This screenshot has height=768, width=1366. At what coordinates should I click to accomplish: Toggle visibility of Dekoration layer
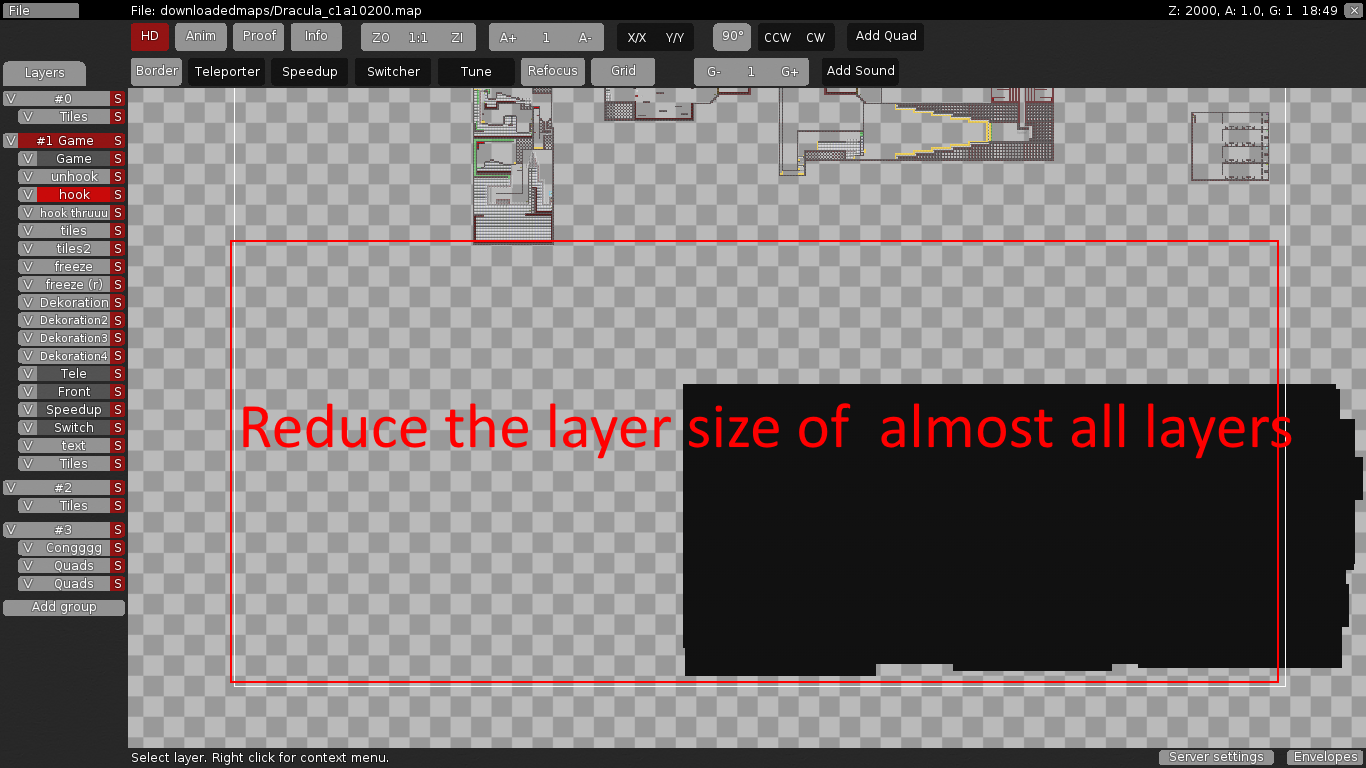[x=28, y=303]
